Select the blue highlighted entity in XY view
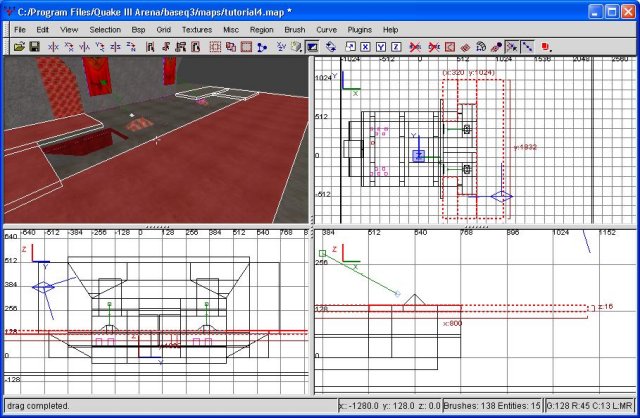640x418 pixels. click(418, 156)
